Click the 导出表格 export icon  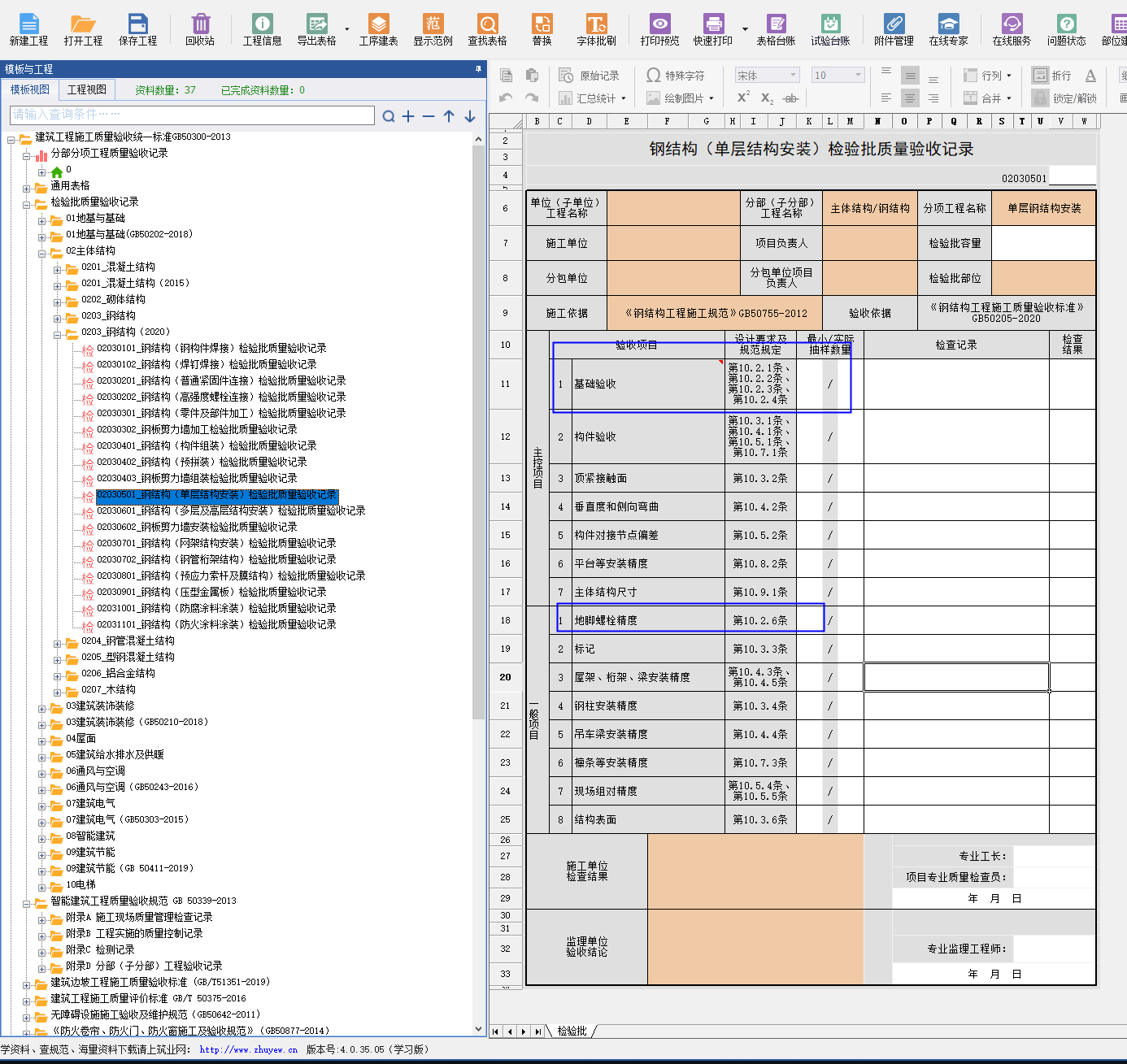tap(316, 29)
